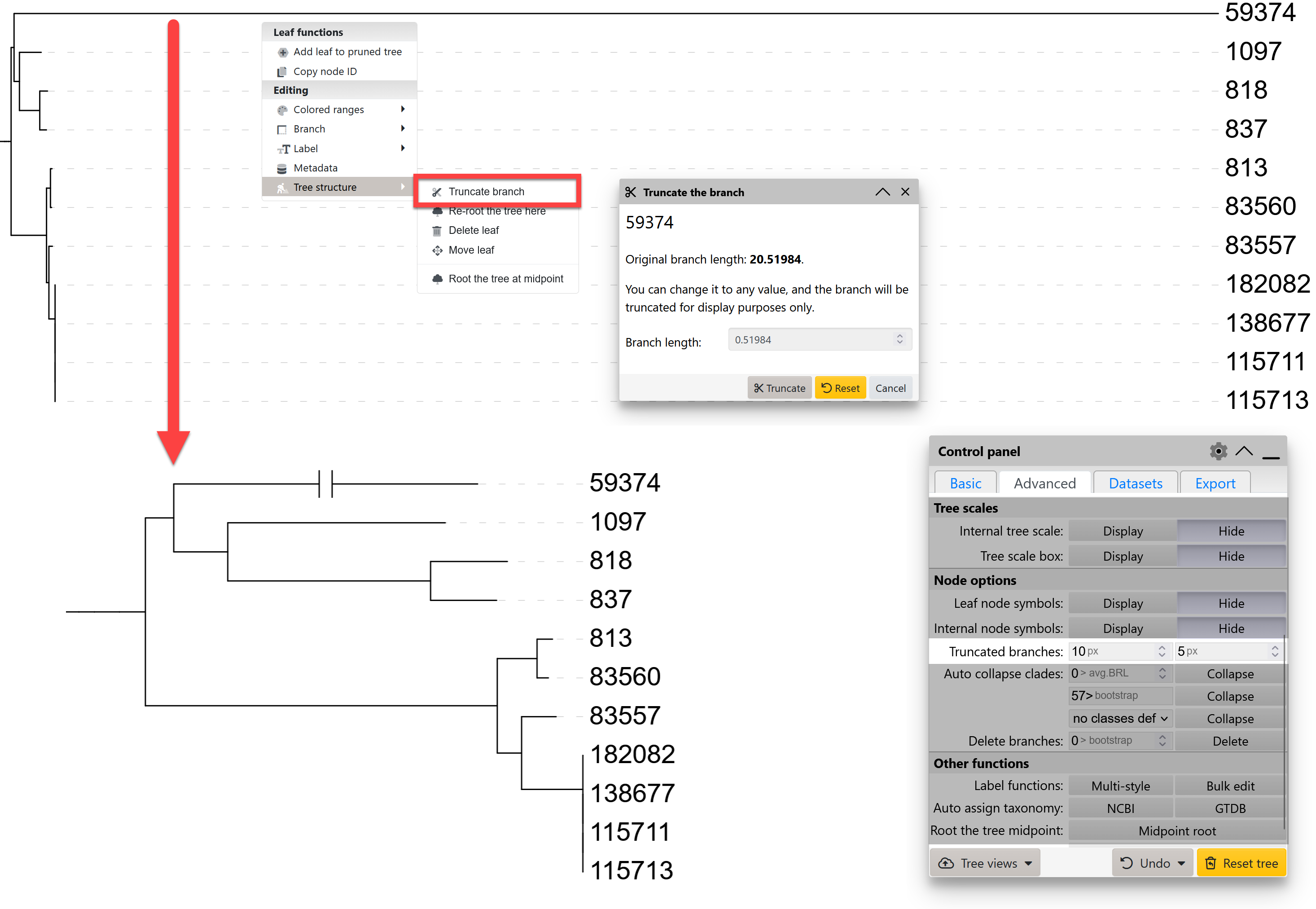The height and width of the screenshot is (909, 1316).
Task: Click the yellow Reset tree button
Action: click(1241, 863)
